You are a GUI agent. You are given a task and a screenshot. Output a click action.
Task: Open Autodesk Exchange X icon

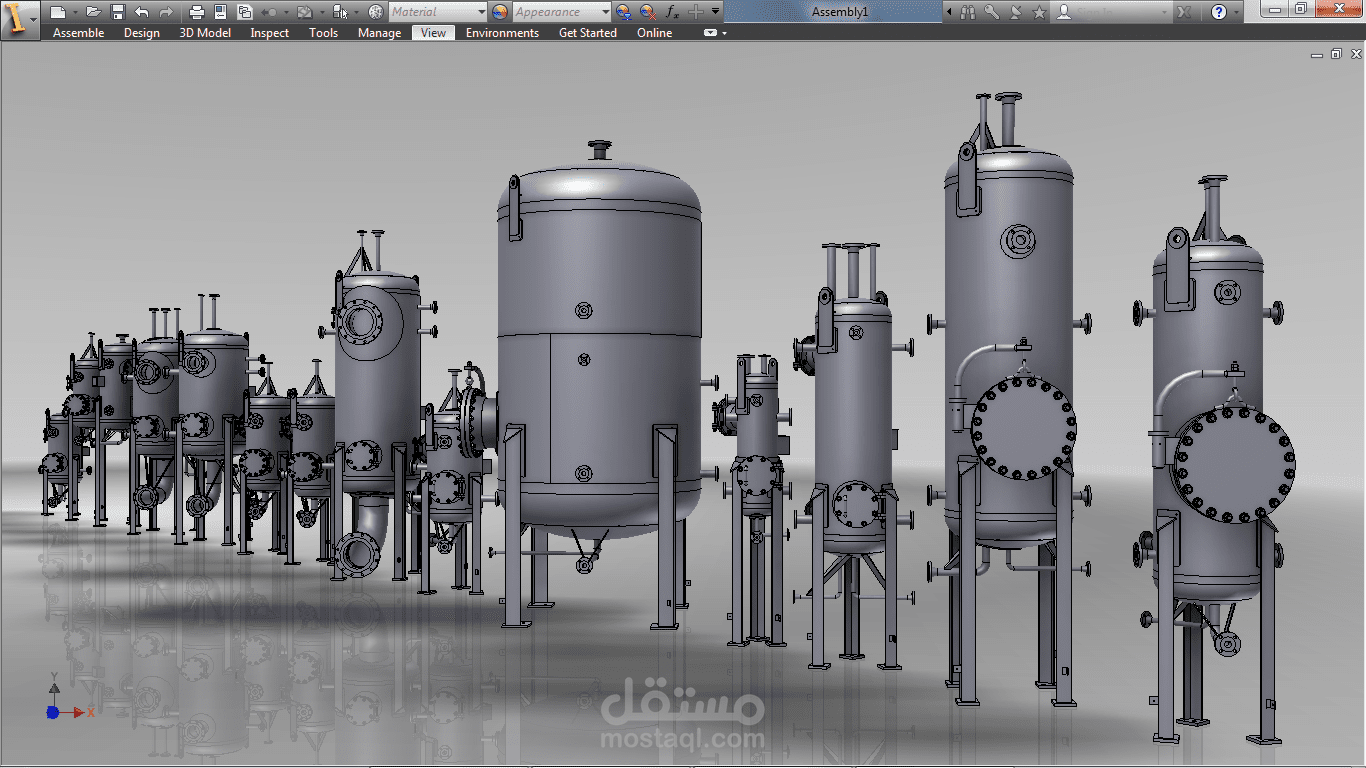(x=1183, y=12)
